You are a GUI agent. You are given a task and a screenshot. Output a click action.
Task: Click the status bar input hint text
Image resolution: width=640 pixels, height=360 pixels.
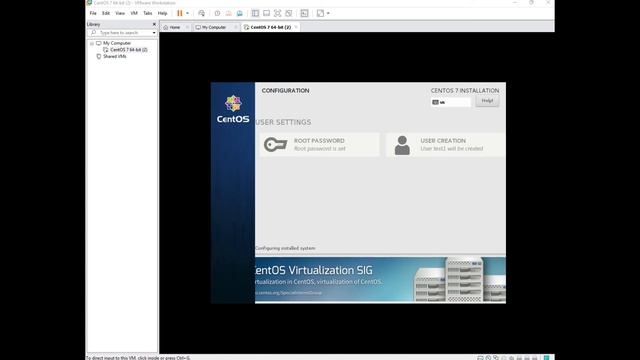pos(138,358)
